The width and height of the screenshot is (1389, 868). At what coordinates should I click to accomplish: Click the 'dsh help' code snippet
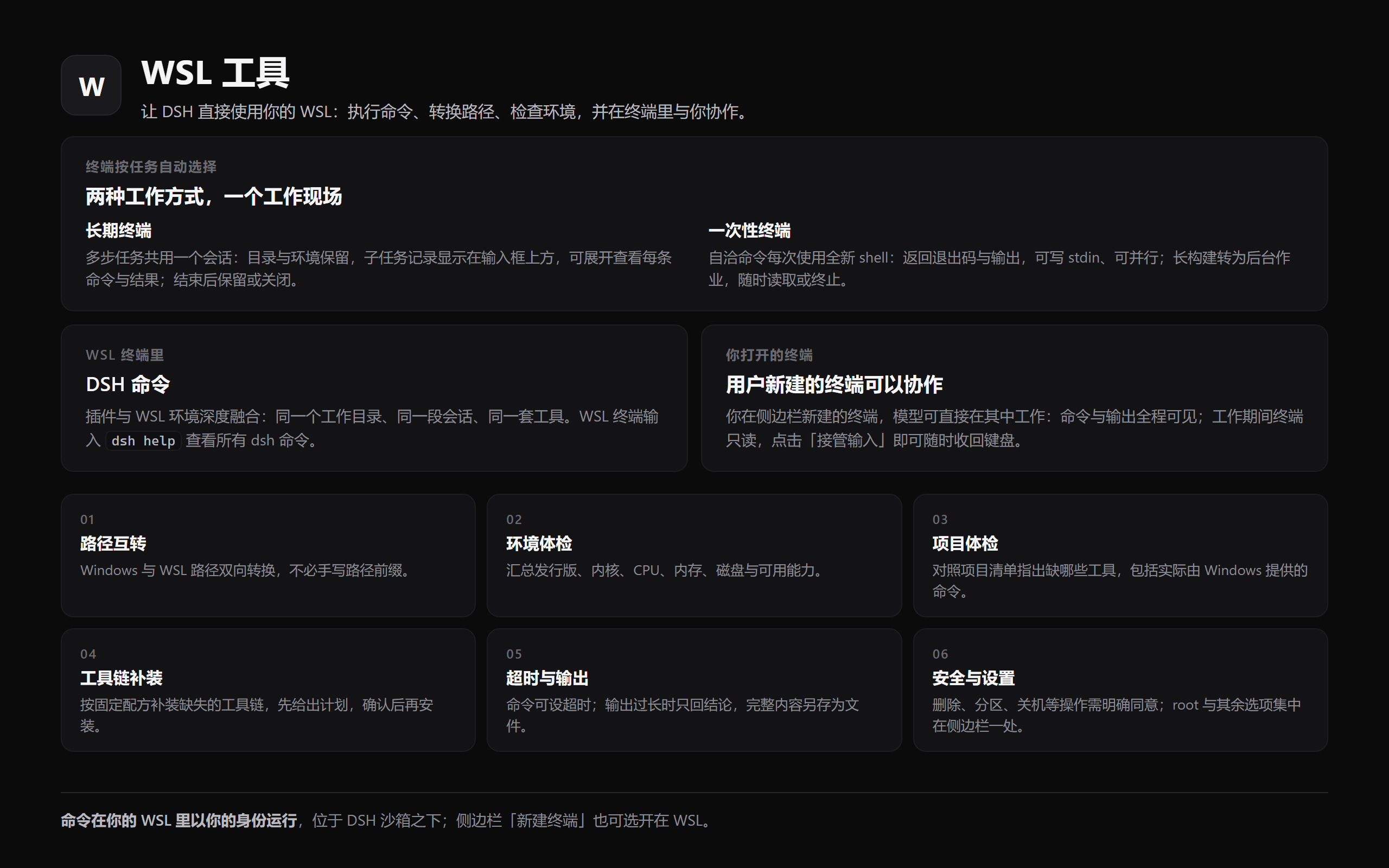(143, 441)
